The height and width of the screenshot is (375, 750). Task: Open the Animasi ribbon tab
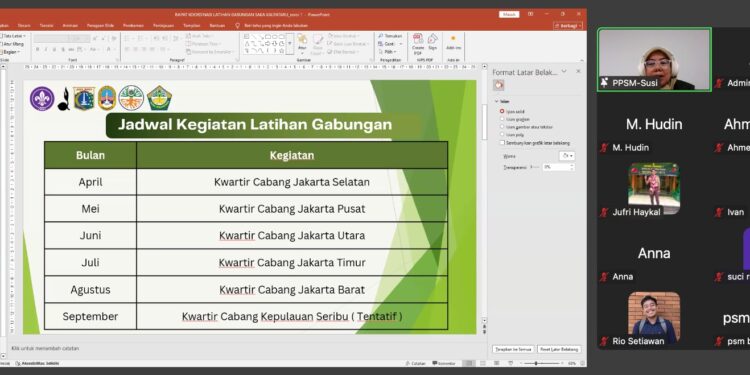tap(70, 25)
